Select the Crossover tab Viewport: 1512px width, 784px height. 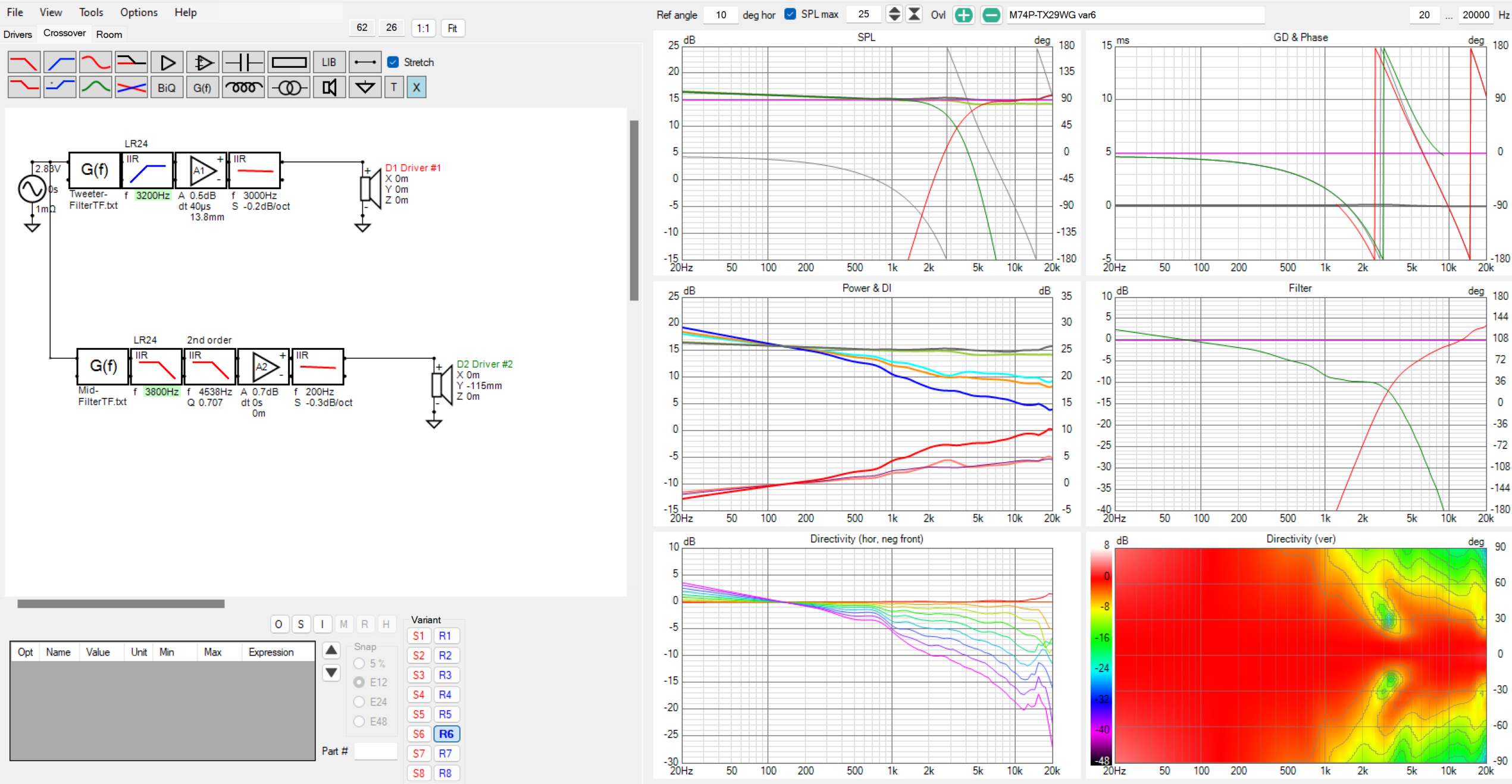(64, 33)
